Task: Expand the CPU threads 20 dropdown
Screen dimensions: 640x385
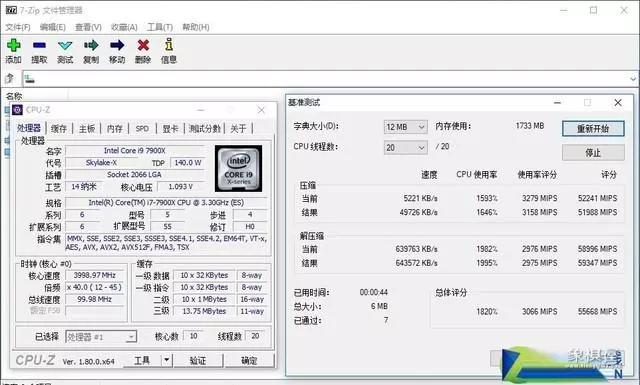Action: pyautogui.click(x=422, y=147)
